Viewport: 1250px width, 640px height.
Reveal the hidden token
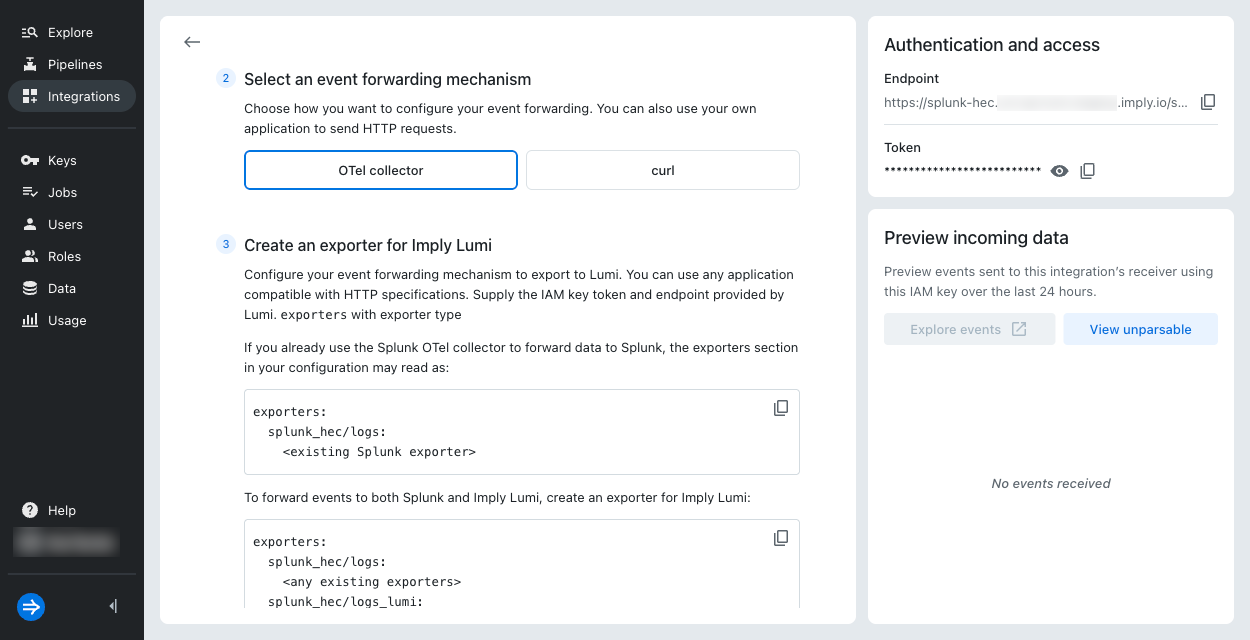[x=1060, y=171]
